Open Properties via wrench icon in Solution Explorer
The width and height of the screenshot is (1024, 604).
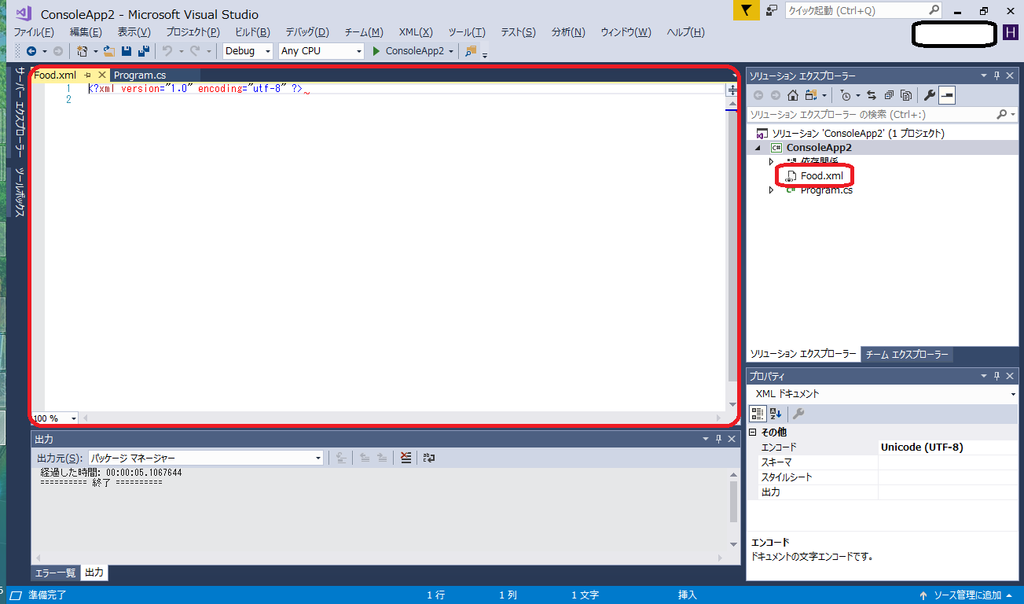(929, 95)
